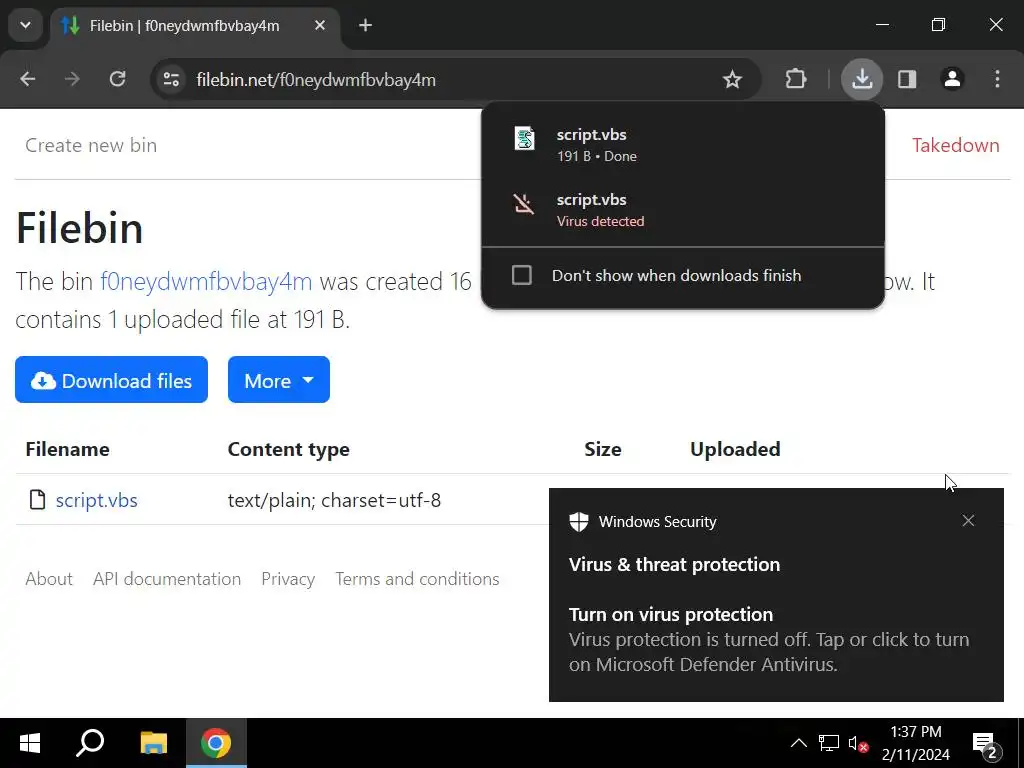Click the red Takedown link
This screenshot has height=768, width=1024.
tap(955, 145)
